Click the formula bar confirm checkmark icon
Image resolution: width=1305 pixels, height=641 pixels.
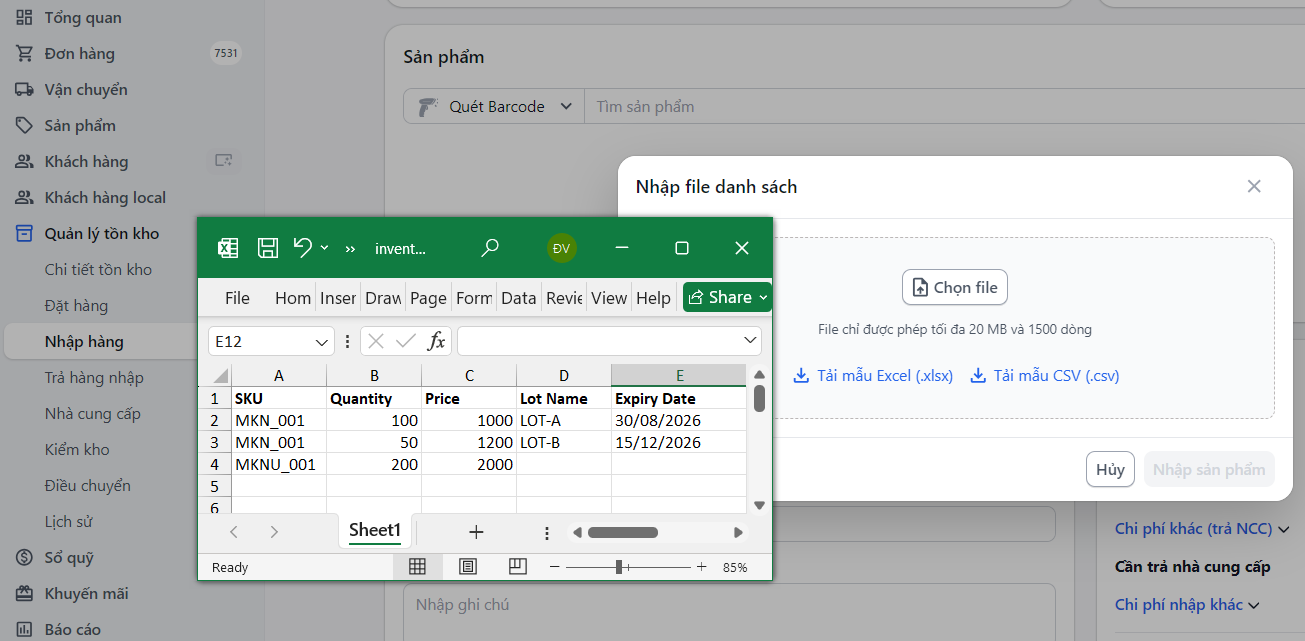click(x=406, y=341)
